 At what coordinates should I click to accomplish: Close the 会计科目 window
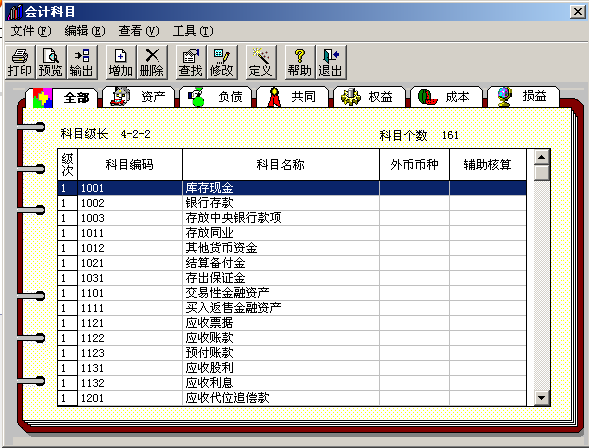pyautogui.click(x=578, y=12)
